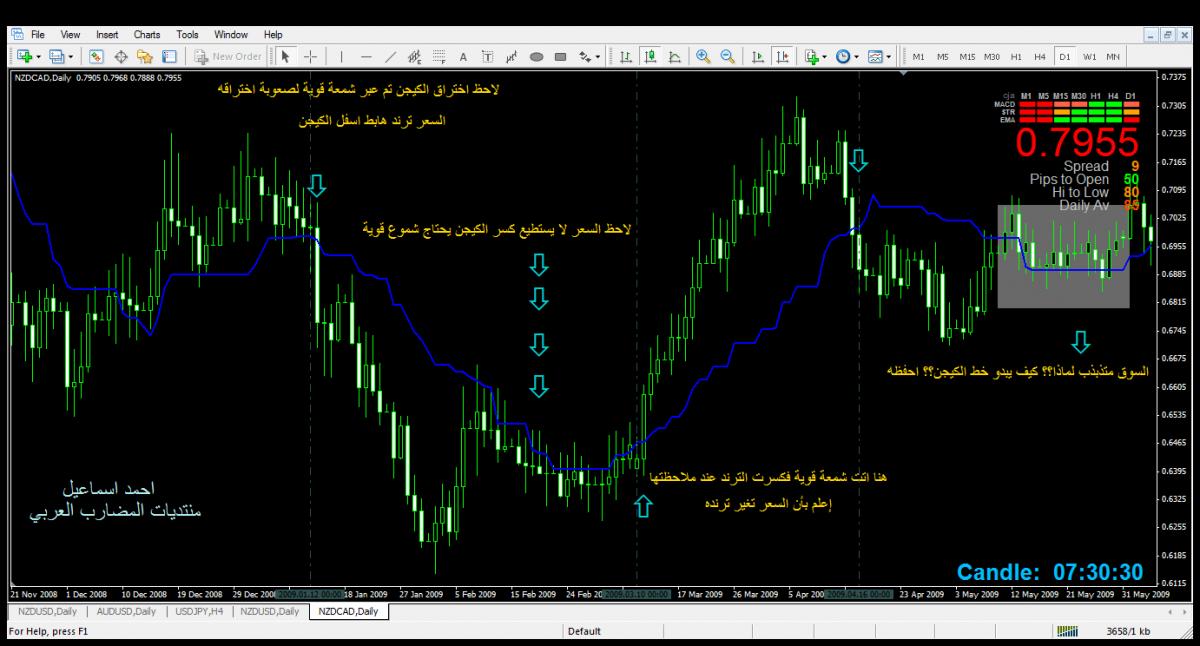Toggle Chart Shift button
Viewport: 1200px width, 646px height.
[x=781, y=57]
